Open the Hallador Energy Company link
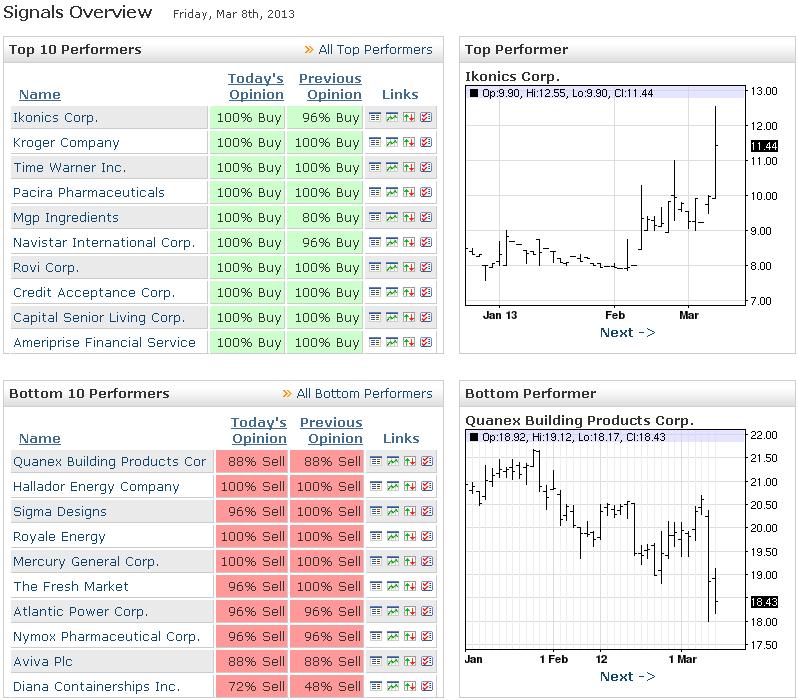 (96, 486)
